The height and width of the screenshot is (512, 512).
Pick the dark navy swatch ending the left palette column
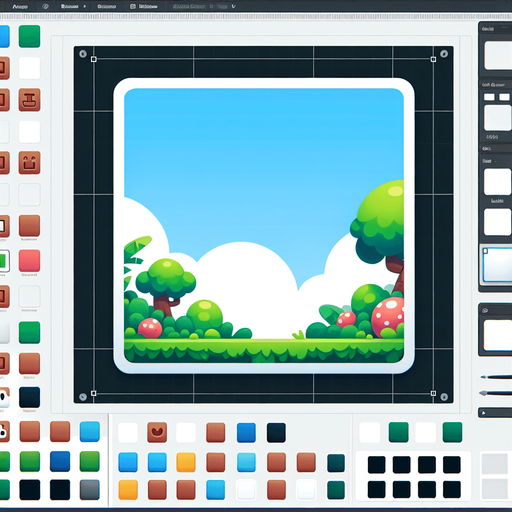pyautogui.click(x=29, y=397)
